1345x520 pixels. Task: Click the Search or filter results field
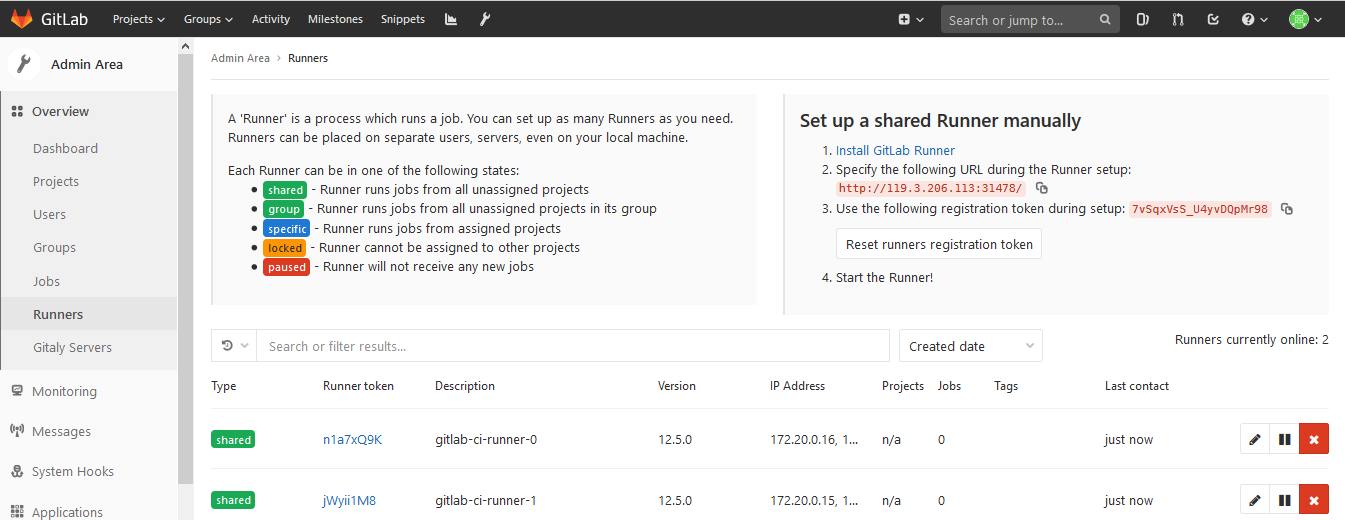573,346
